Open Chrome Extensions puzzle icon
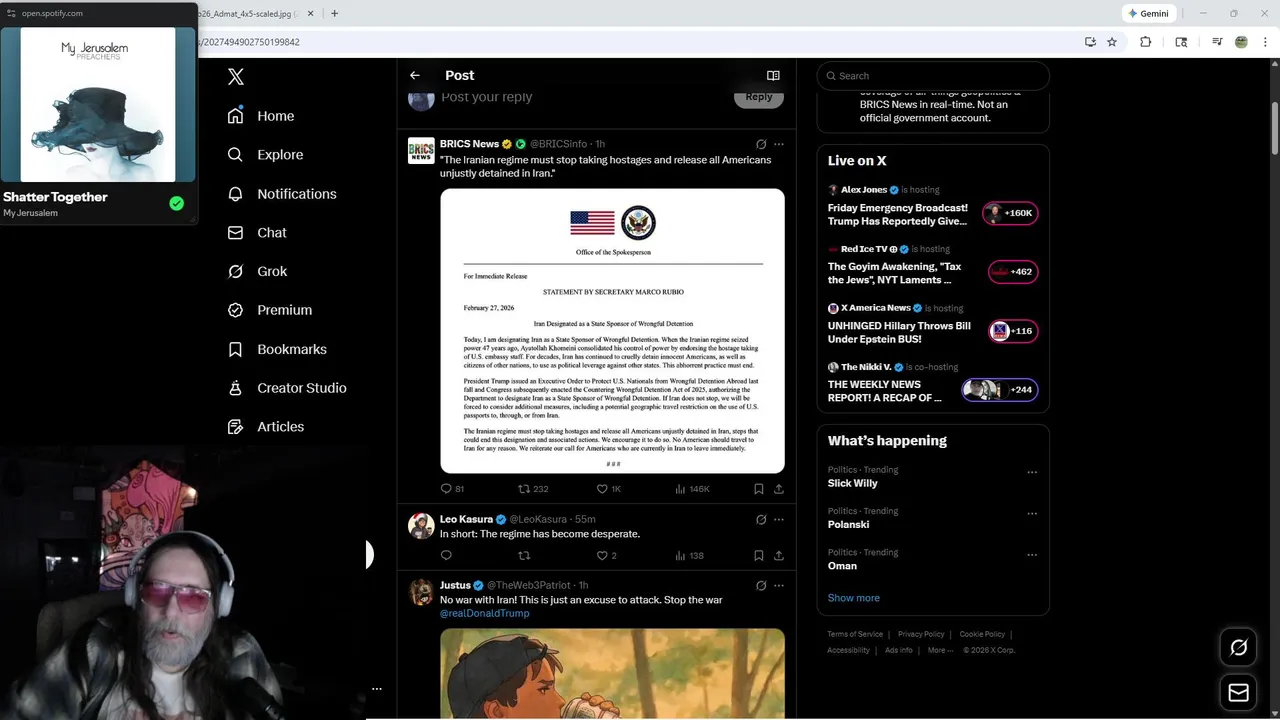1280x720 pixels. (1146, 42)
